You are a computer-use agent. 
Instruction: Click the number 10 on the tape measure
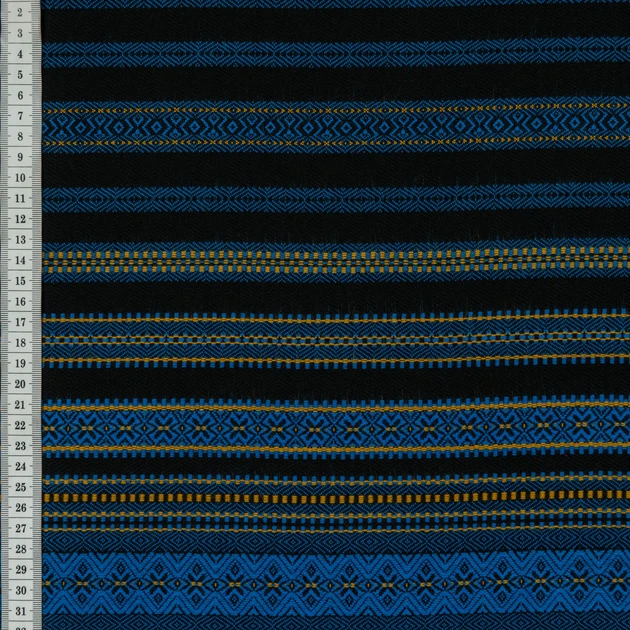(x=20, y=178)
